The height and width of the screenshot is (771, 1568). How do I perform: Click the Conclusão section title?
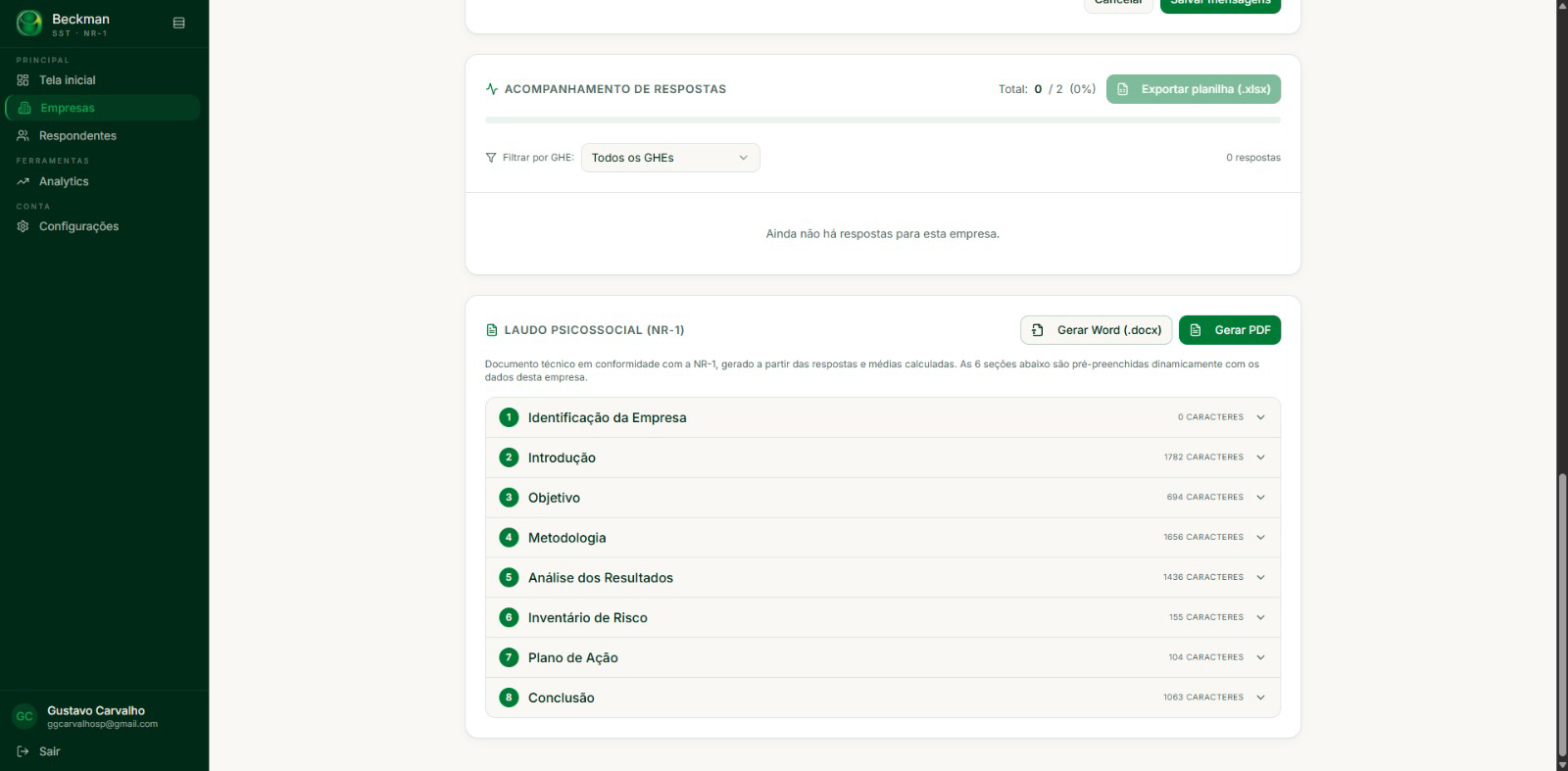[561, 698]
